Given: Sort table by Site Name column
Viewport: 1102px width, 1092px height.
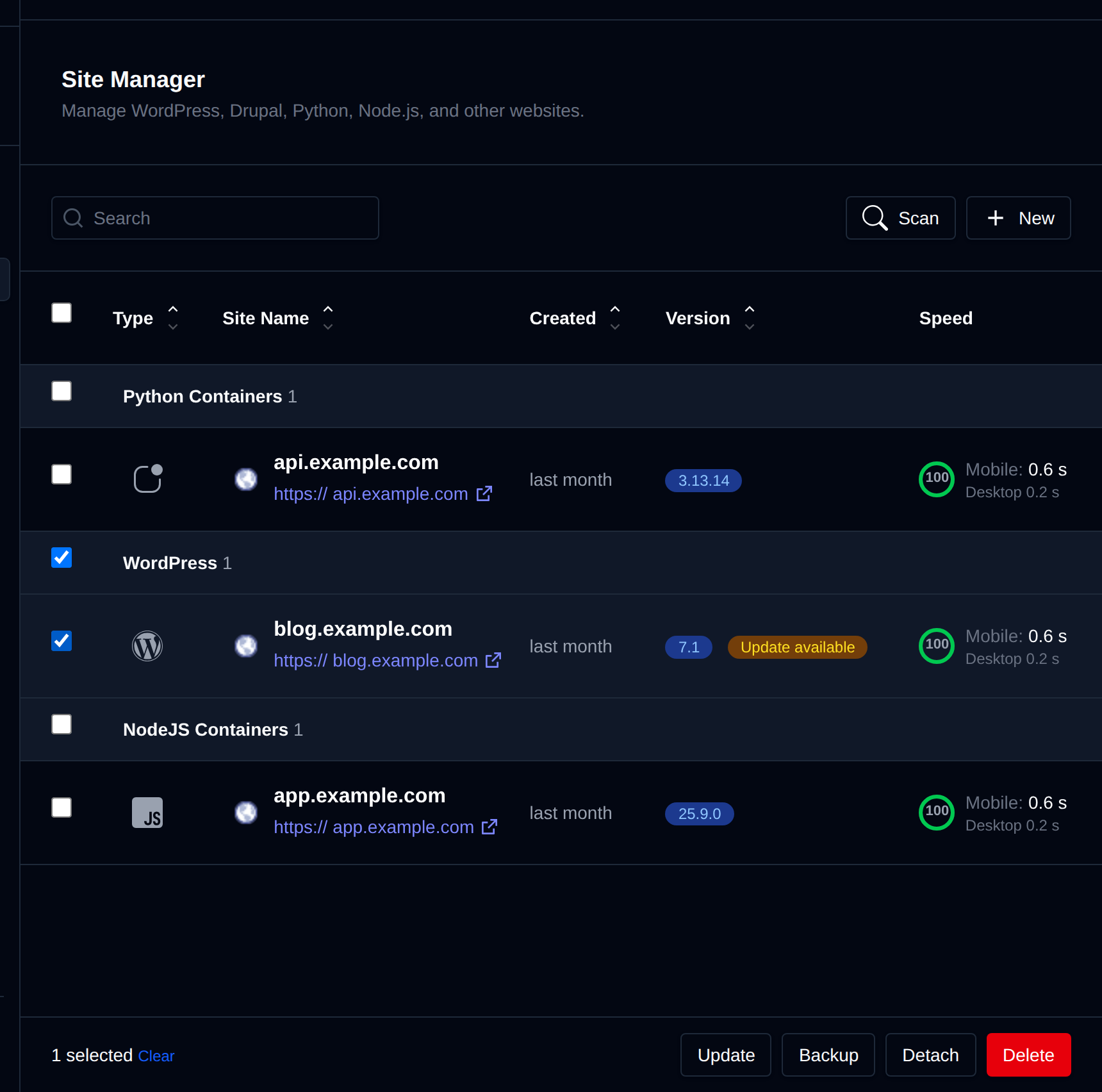Looking at the screenshot, I should coord(278,318).
